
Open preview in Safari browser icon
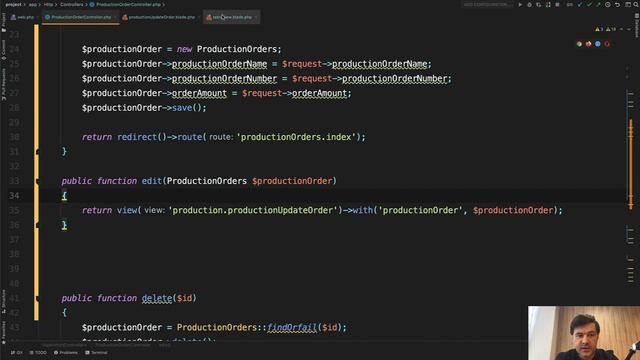[598, 44]
